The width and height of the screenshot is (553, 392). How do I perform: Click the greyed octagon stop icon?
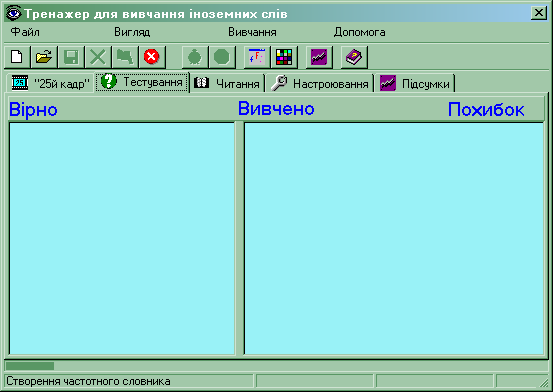(222, 57)
